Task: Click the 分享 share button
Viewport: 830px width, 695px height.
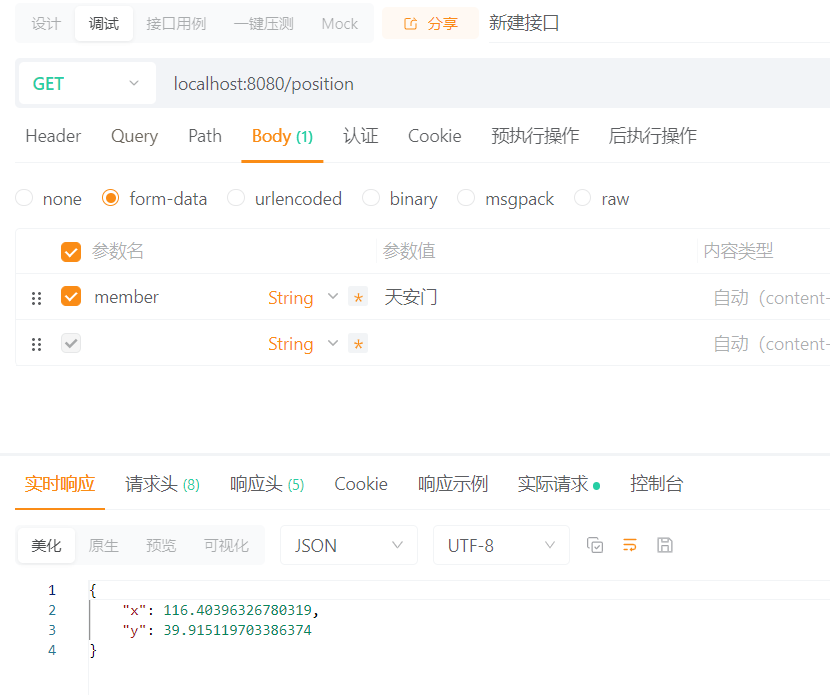Action: [x=430, y=24]
